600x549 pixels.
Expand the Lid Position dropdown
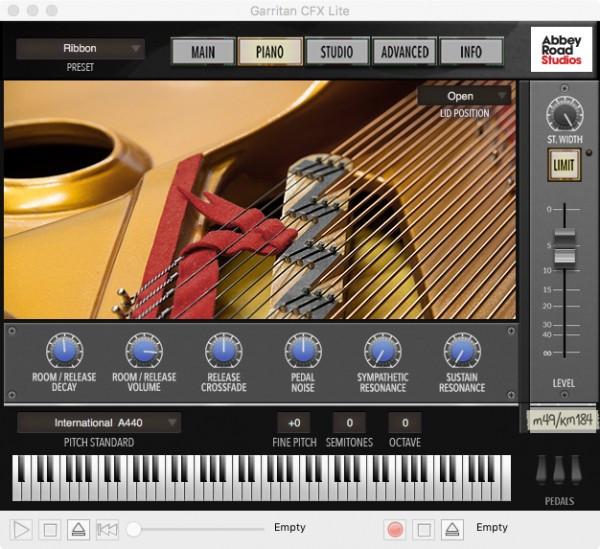[x=464, y=96]
